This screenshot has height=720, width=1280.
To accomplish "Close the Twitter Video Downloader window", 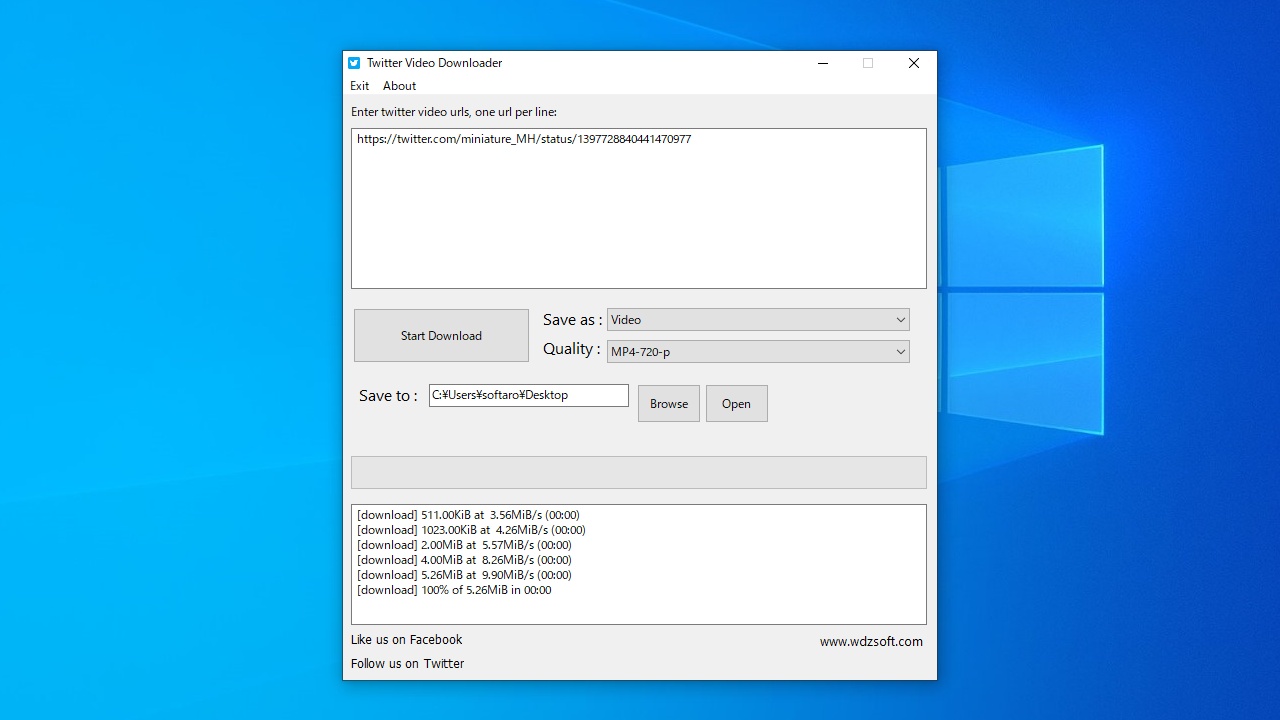I will tap(914, 63).
